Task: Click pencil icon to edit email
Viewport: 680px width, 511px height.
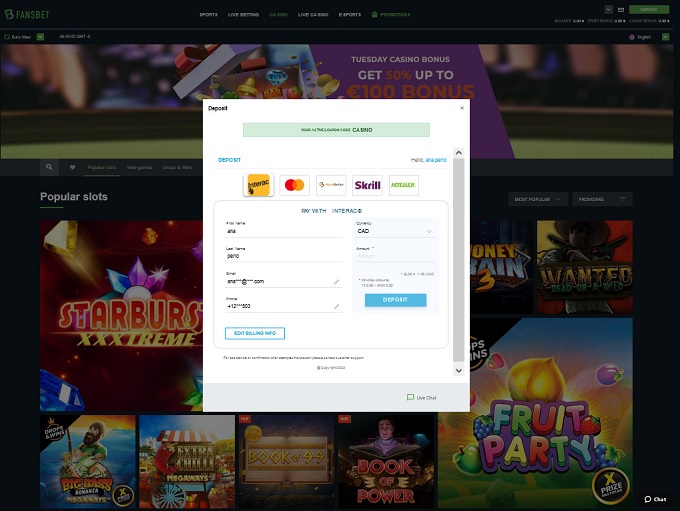Action: pos(337,282)
